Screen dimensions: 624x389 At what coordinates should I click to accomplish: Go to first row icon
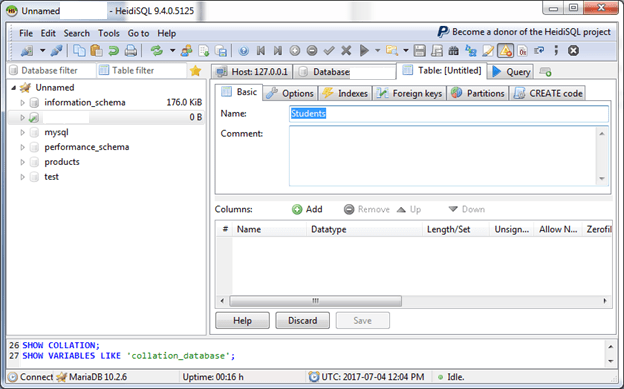pyautogui.click(x=261, y=51)
